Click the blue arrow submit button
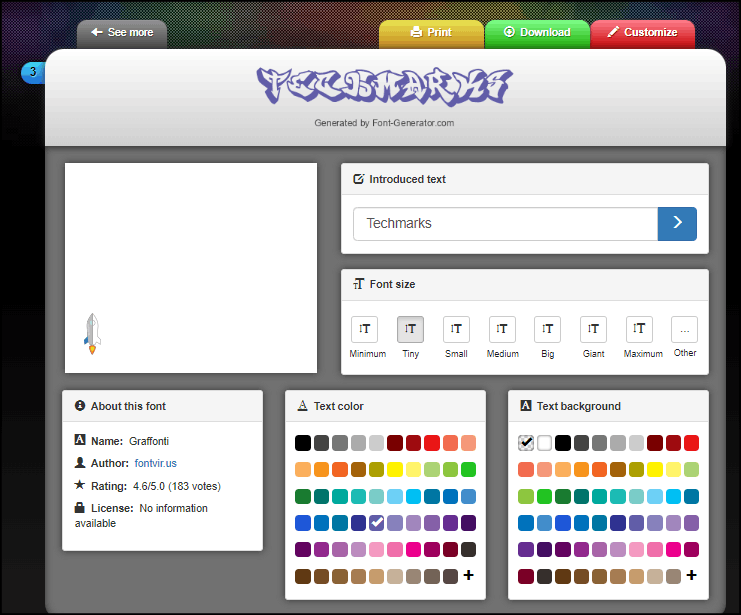 (677, 224)
